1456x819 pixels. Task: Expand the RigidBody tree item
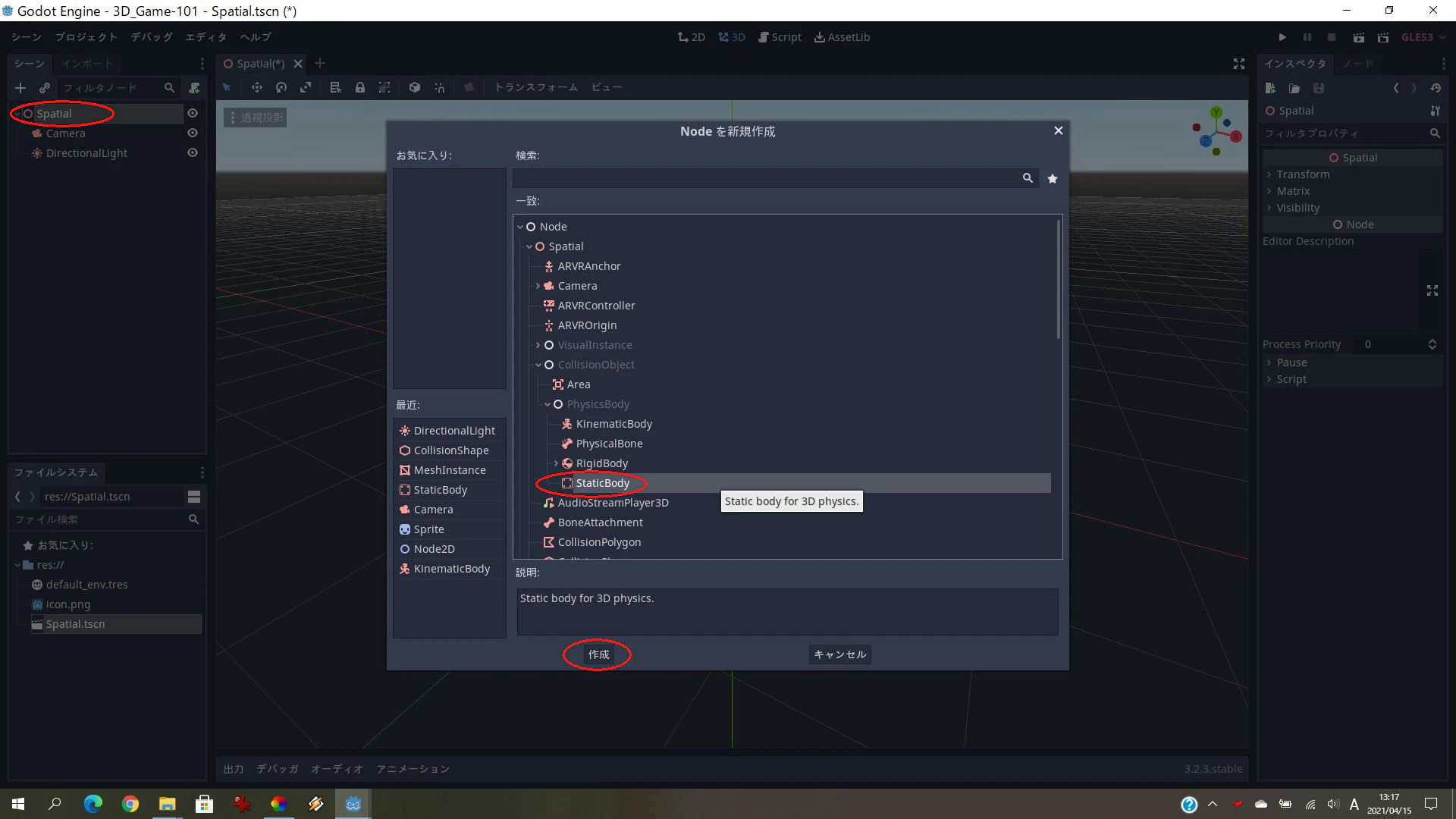[556, 463]
